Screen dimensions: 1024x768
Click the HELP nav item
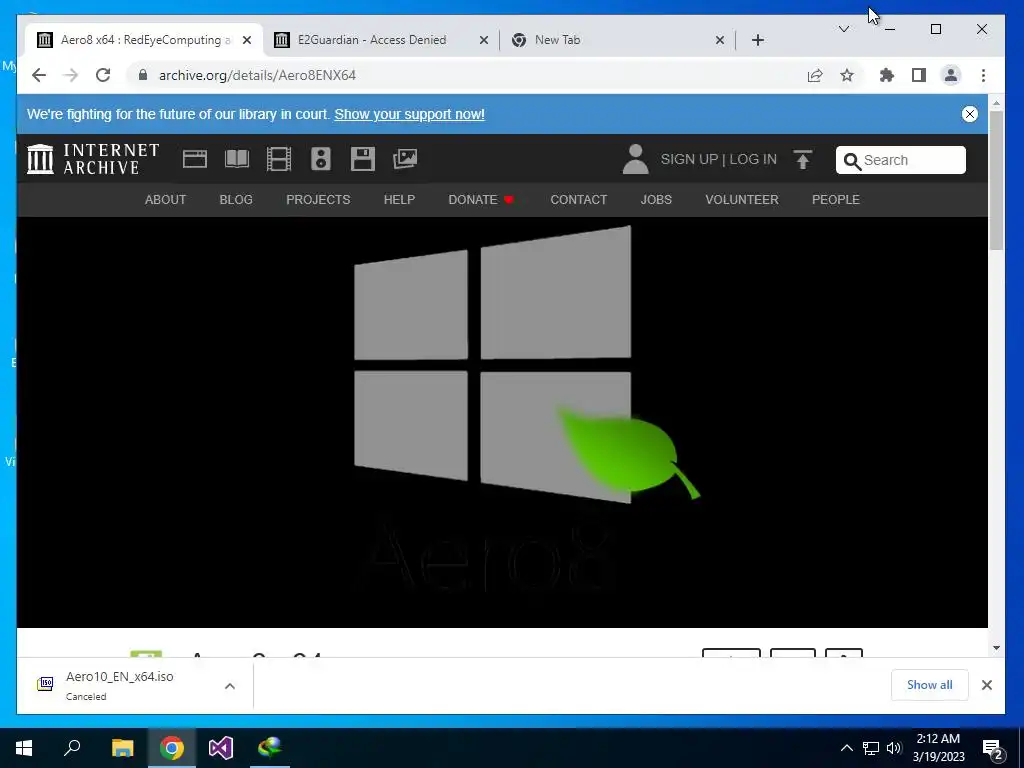[399, 200]
